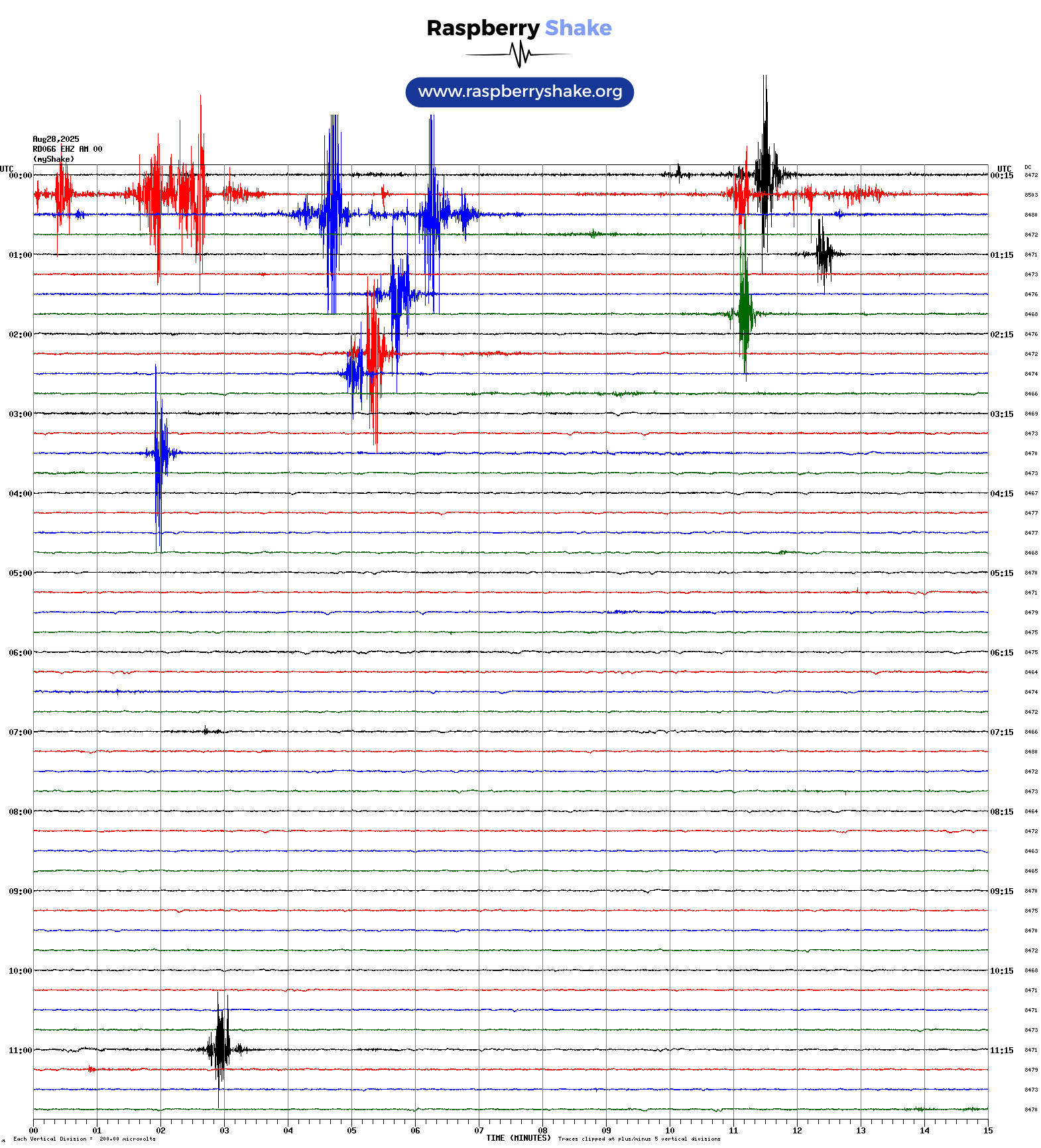This screenshot has height=1148, width=1041.
Task: Click the Raspberry Shake logo text
Action: tap(519, 29)
